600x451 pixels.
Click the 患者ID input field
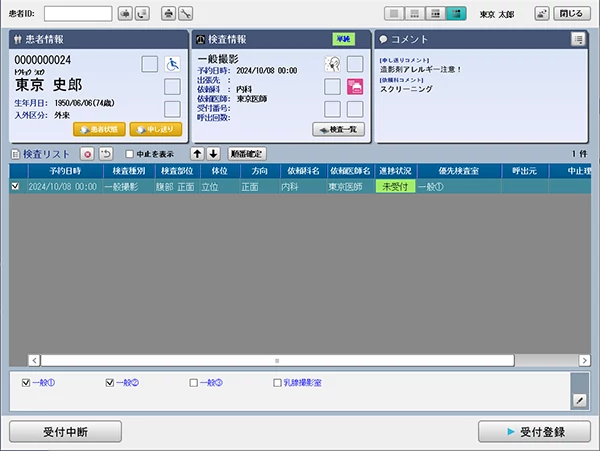[x=78, y=14]
